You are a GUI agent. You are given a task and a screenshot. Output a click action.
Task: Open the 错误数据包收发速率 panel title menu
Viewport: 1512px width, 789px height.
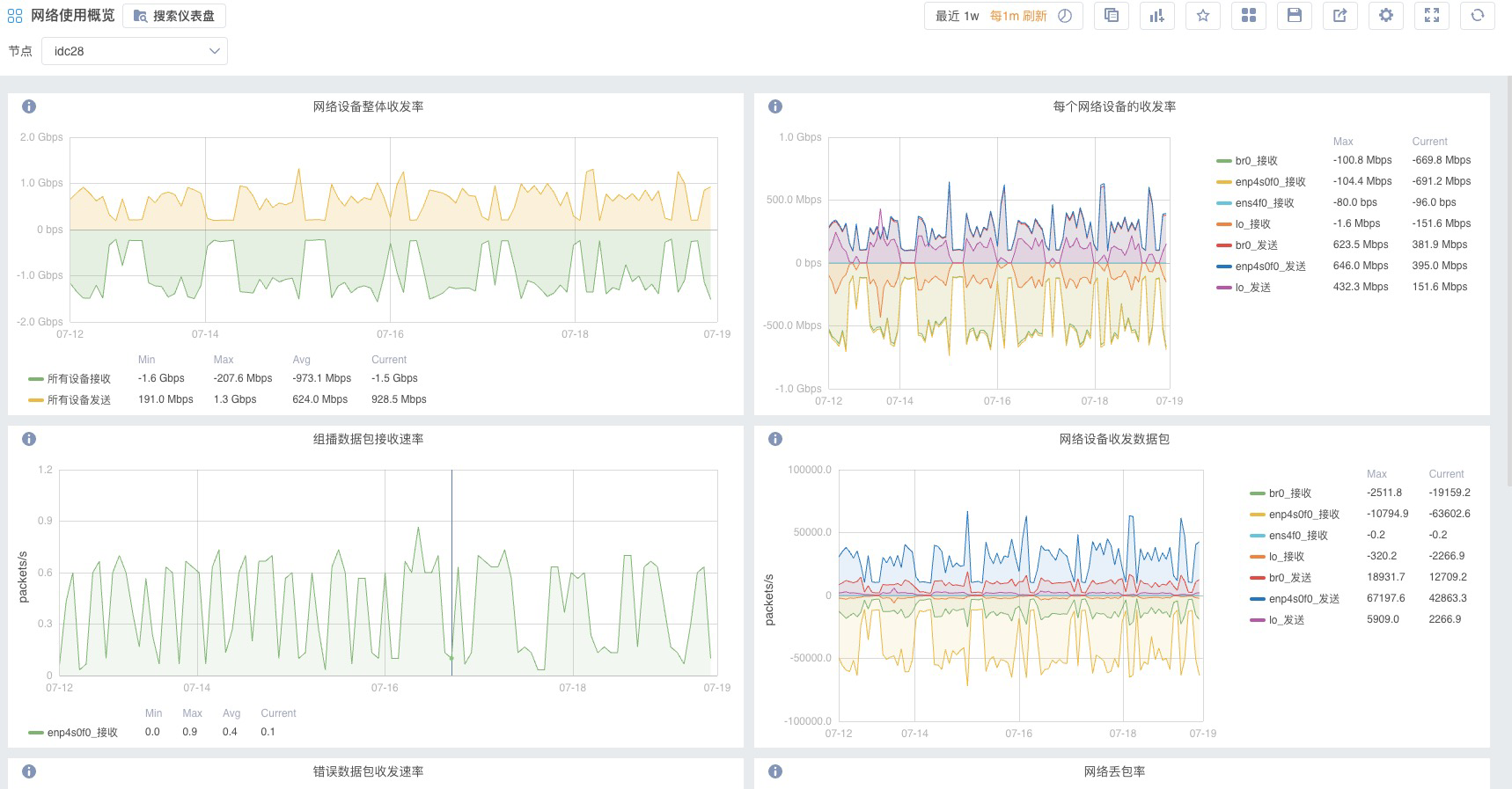[x=368, y=771]
